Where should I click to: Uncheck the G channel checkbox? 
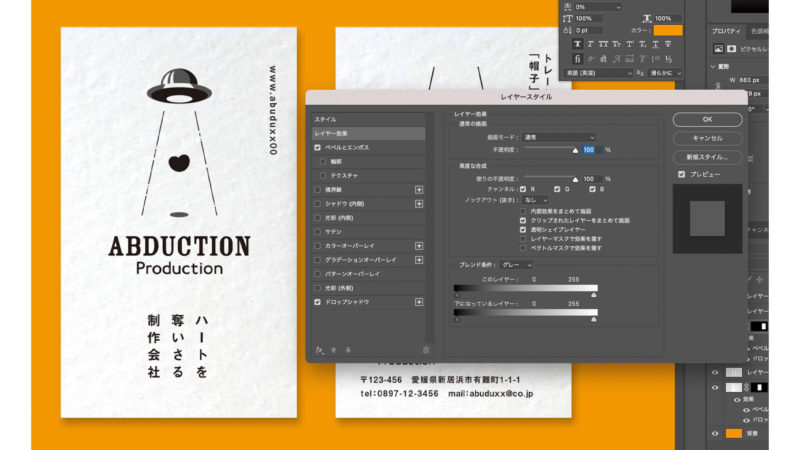coord(557,189)
